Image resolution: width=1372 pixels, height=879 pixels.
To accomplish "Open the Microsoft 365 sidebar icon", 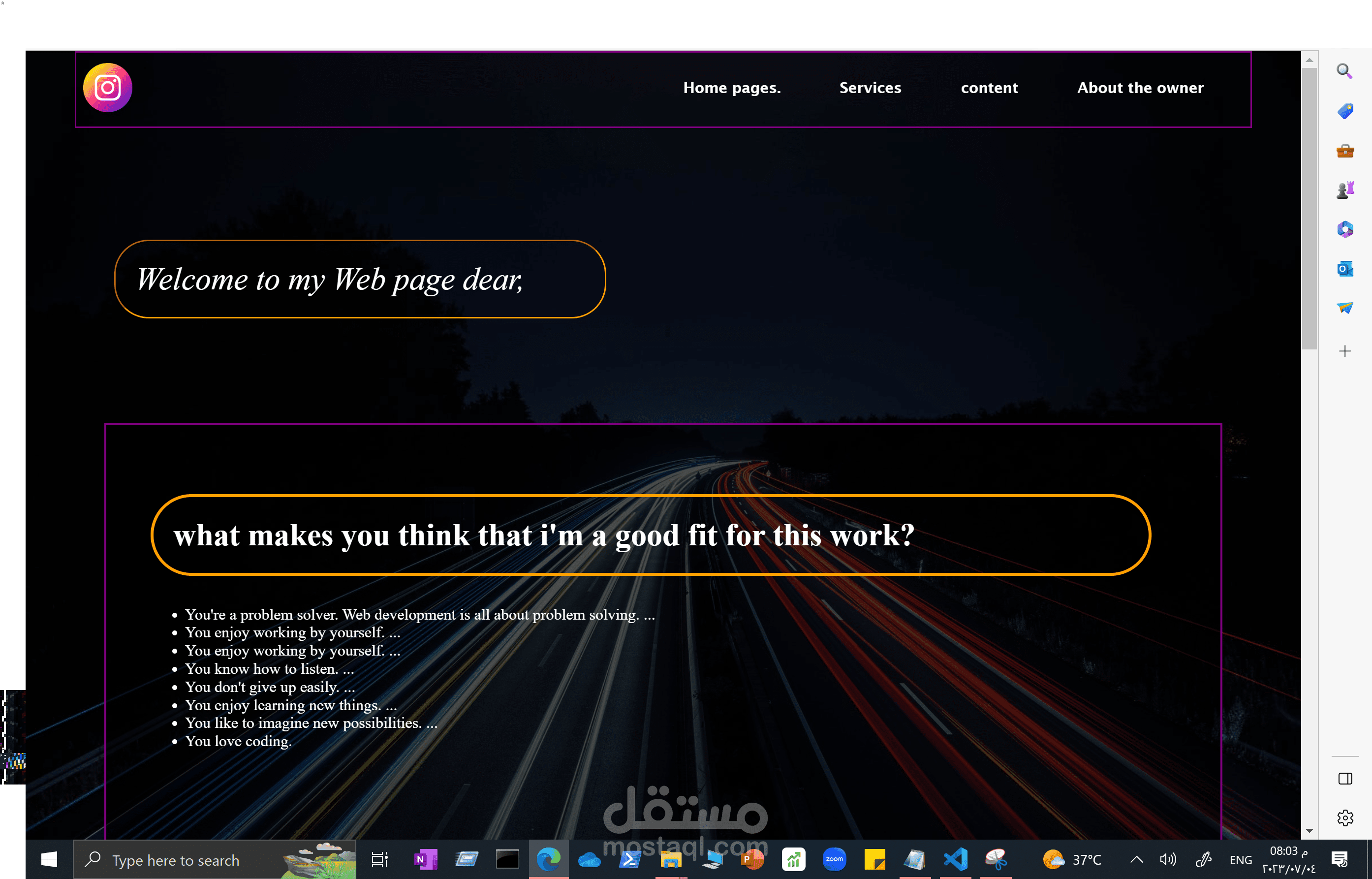I will tap(1344, 229).
